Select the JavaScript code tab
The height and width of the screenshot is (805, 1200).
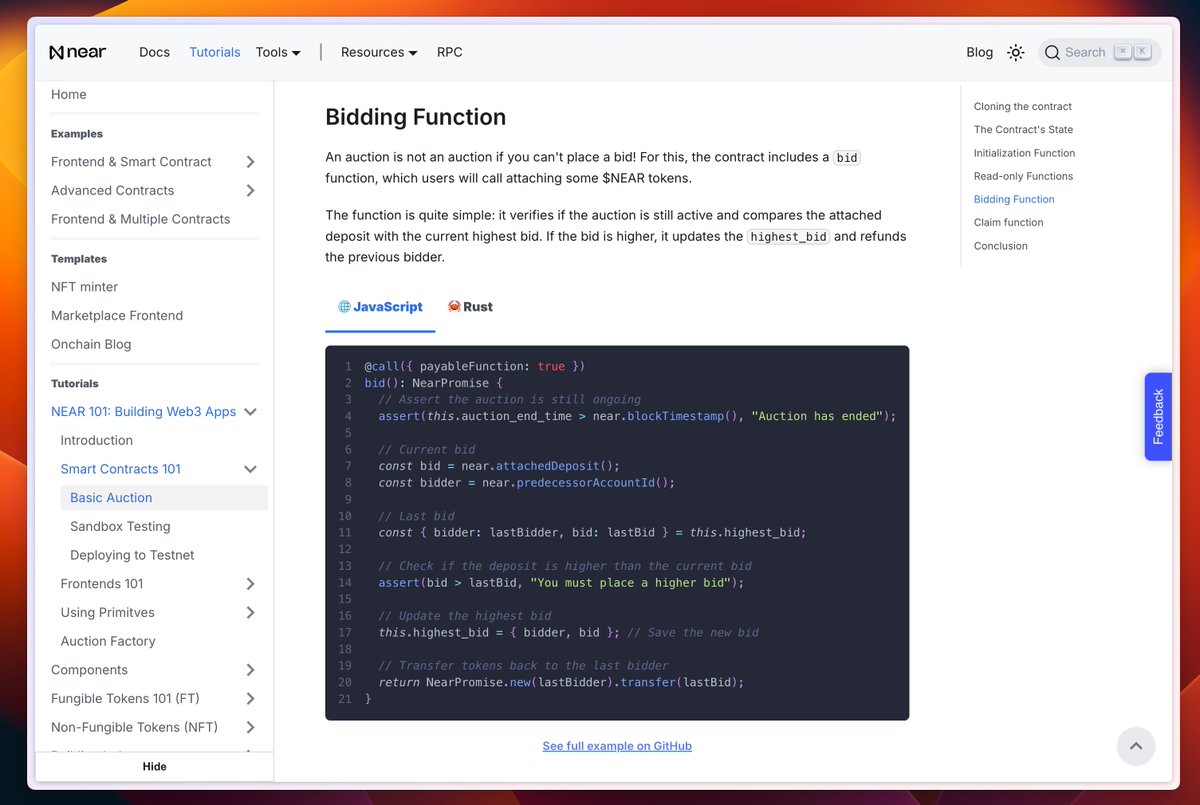(380, 307)
